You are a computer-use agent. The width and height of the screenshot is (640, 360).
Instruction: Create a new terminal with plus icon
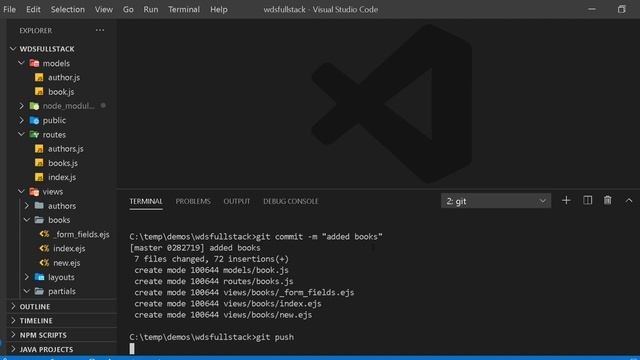[566, 200]
